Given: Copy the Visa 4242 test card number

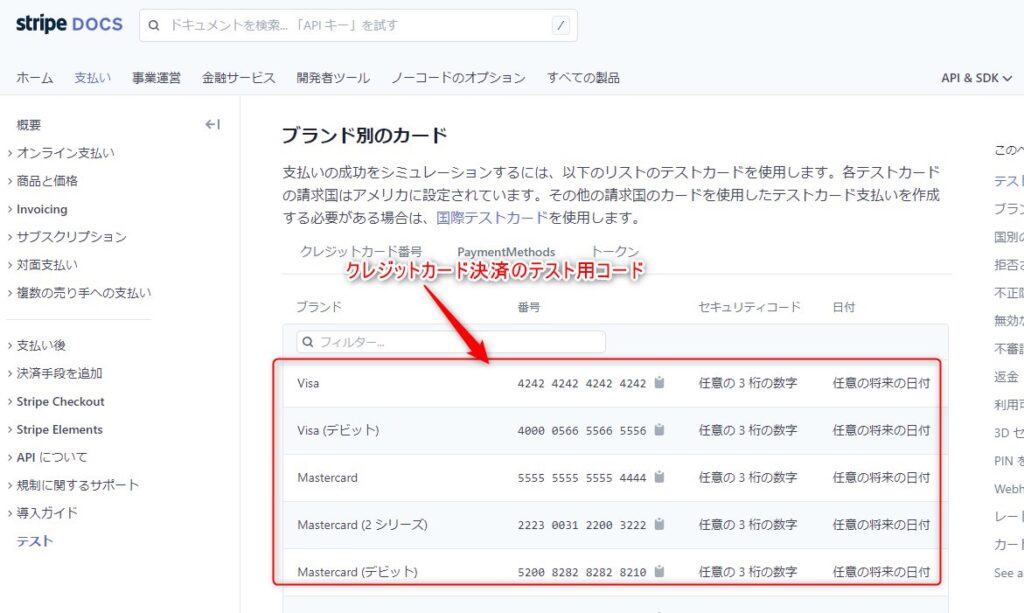Looking at the screenshot, I should point(660,383).
